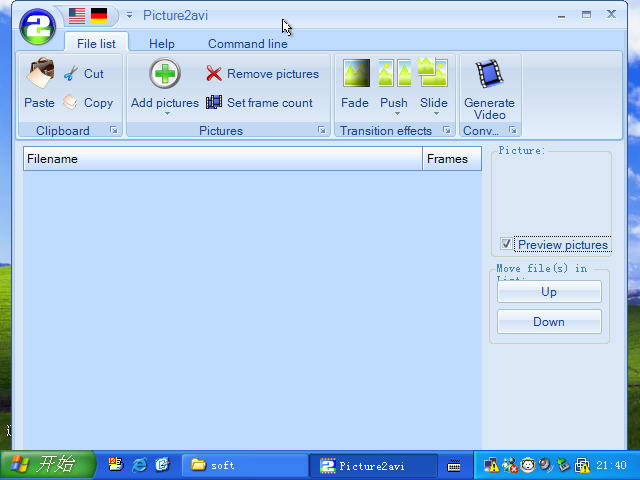Open the Help tab
This screenshot has width=640, height=480.
coord(162,43)
